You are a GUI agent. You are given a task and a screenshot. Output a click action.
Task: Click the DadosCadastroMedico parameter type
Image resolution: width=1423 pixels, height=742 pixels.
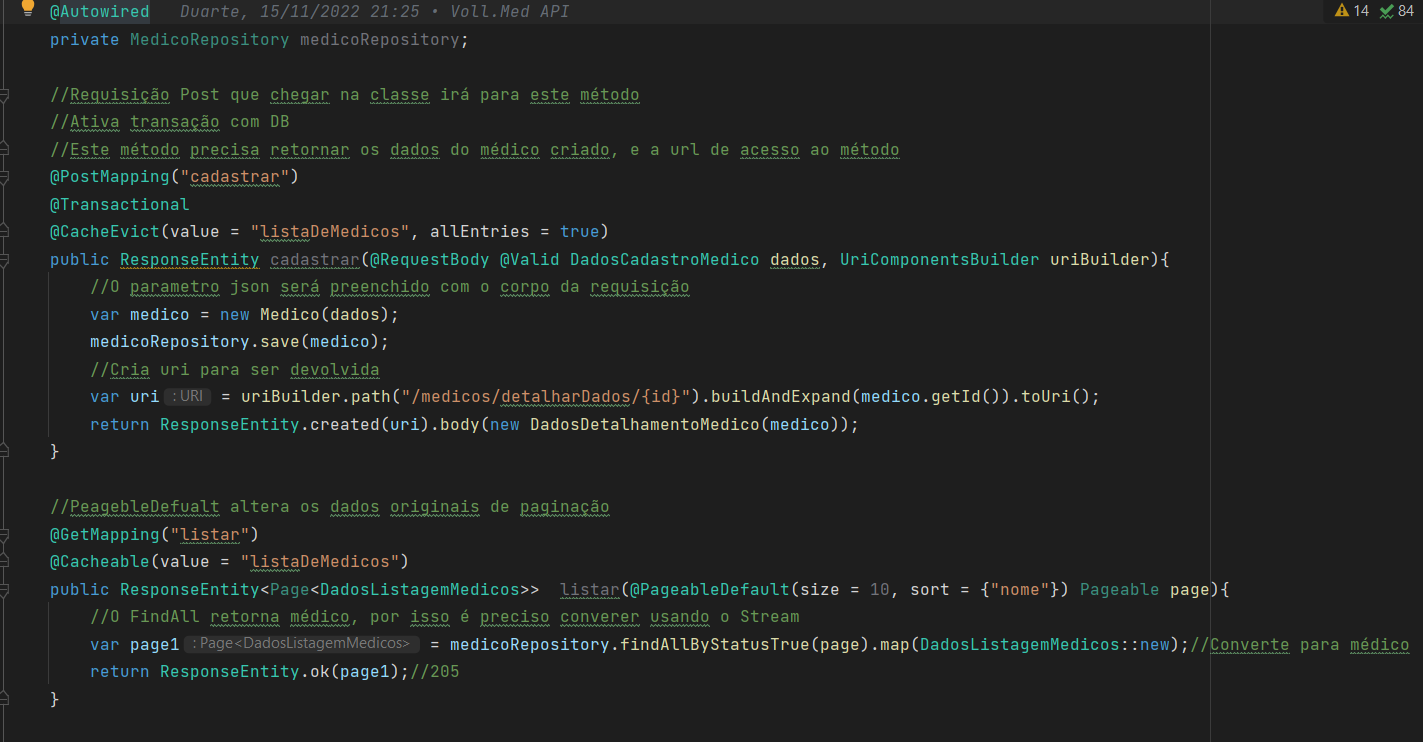click(665, 259)
